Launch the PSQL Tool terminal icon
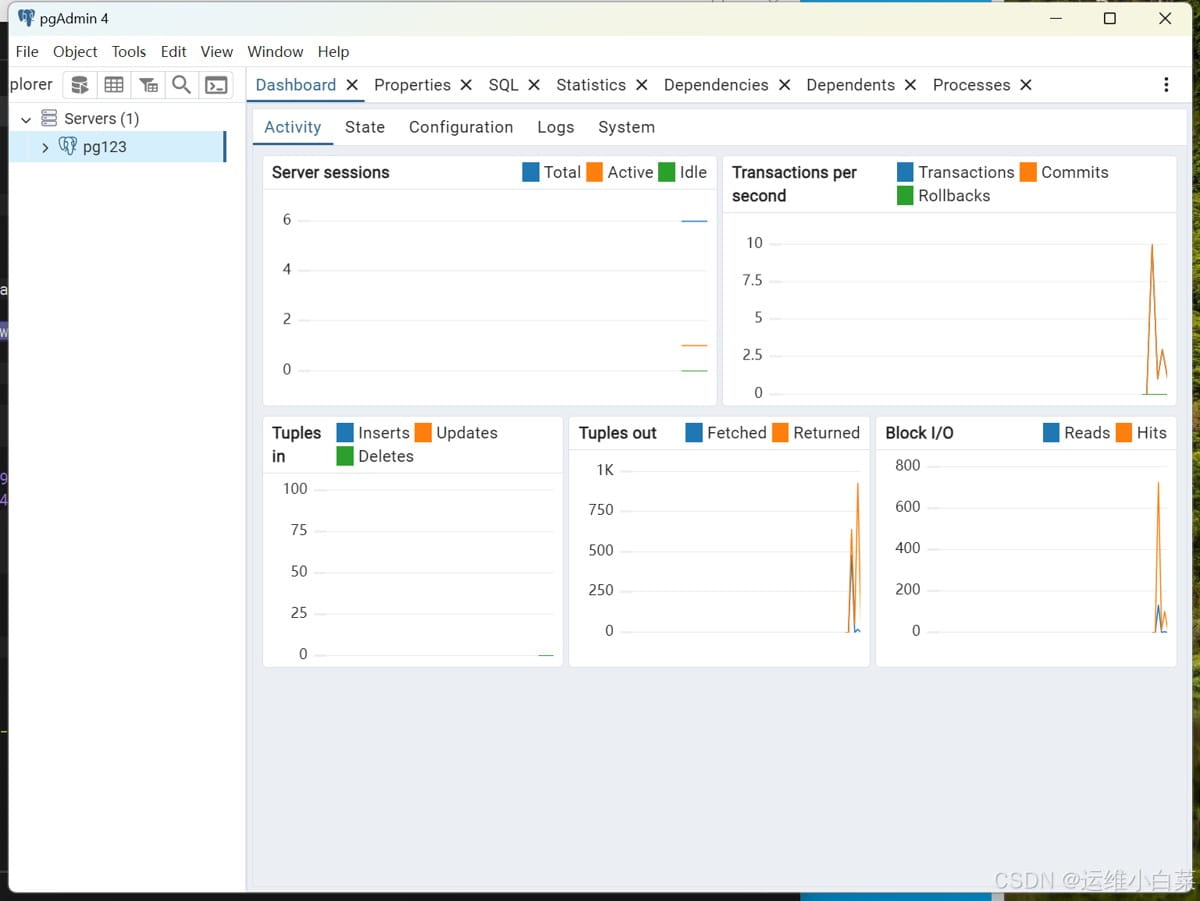Image resolution: width=1200 pixels, height=901 pixels. point(216,85)
